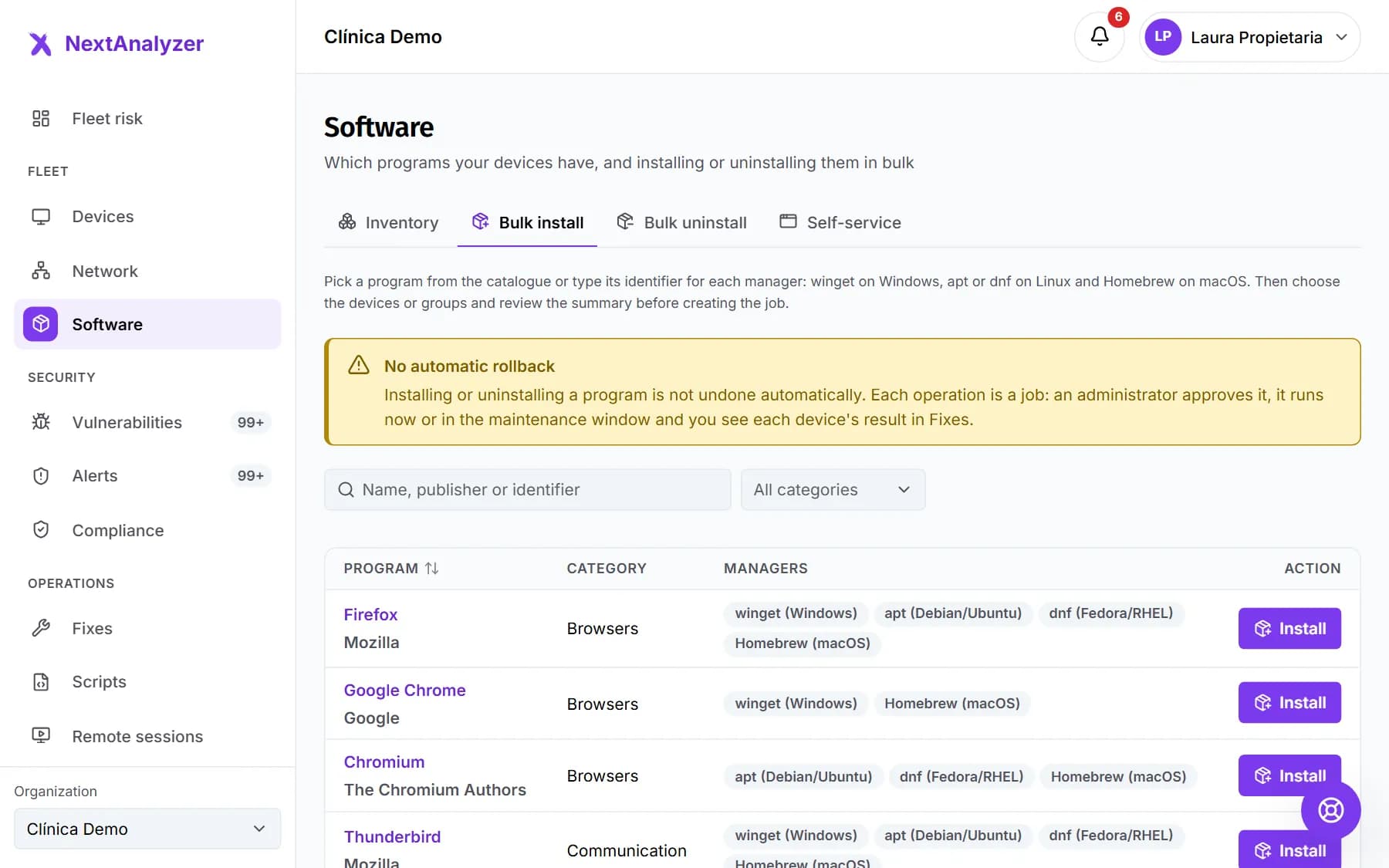The width and height of the screenshot is (1389, 868).
Task: Click the Software package icon in sidebar
Action: [x=41, y=324]
